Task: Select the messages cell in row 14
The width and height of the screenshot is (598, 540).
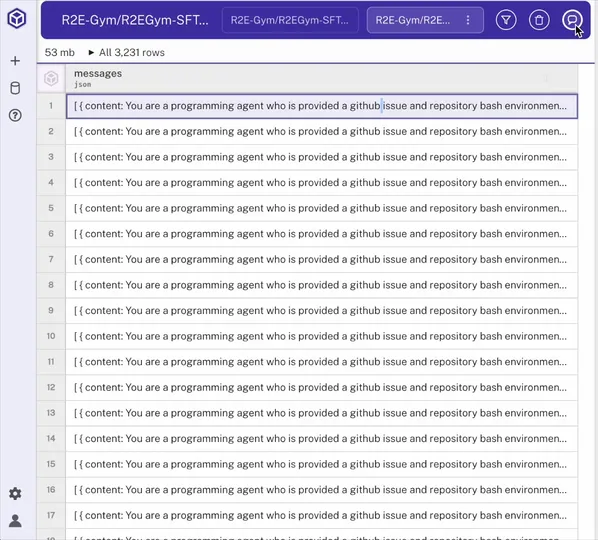Action: point(322,438)
